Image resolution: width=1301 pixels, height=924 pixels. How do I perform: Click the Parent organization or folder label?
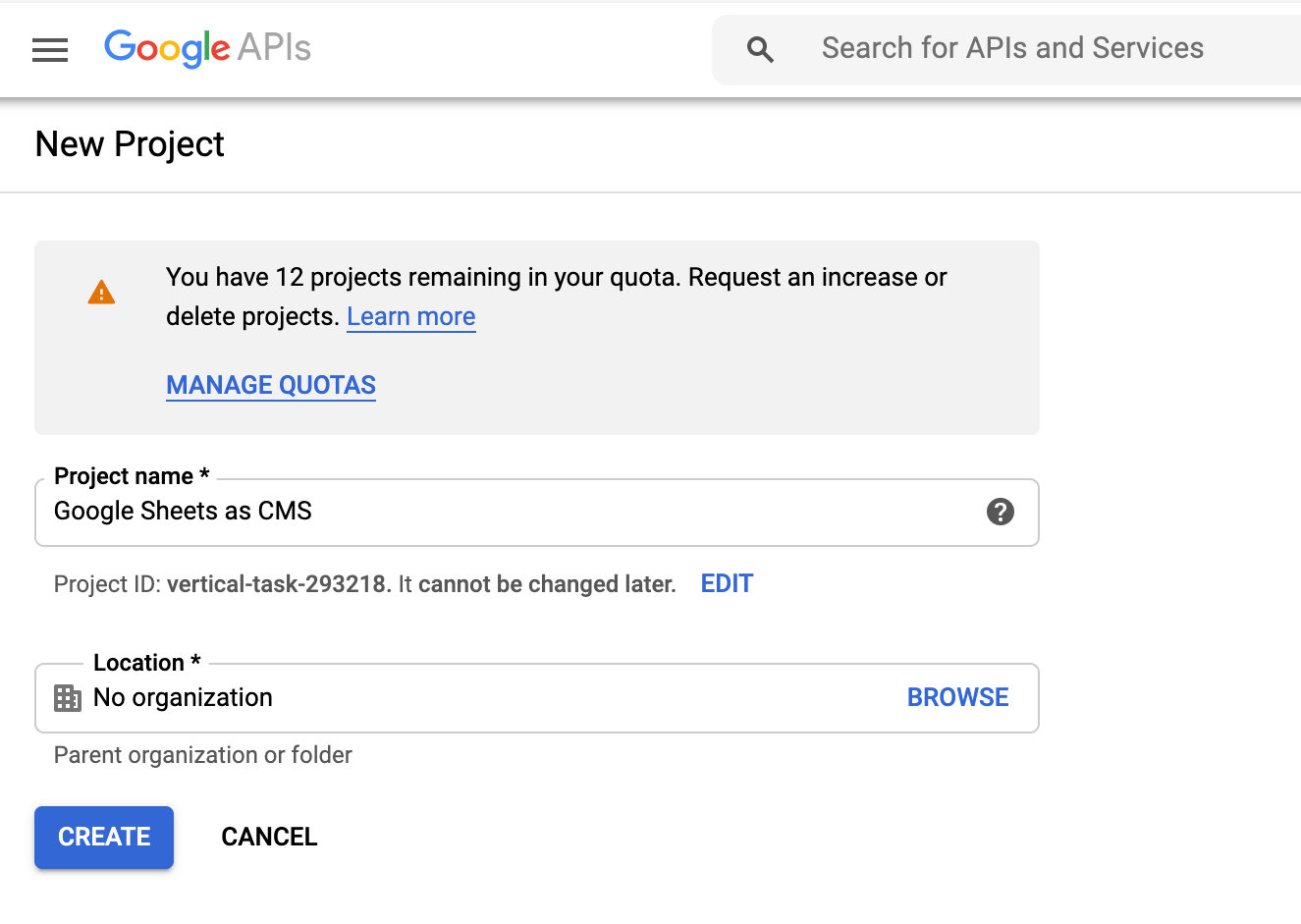point(202,755)
